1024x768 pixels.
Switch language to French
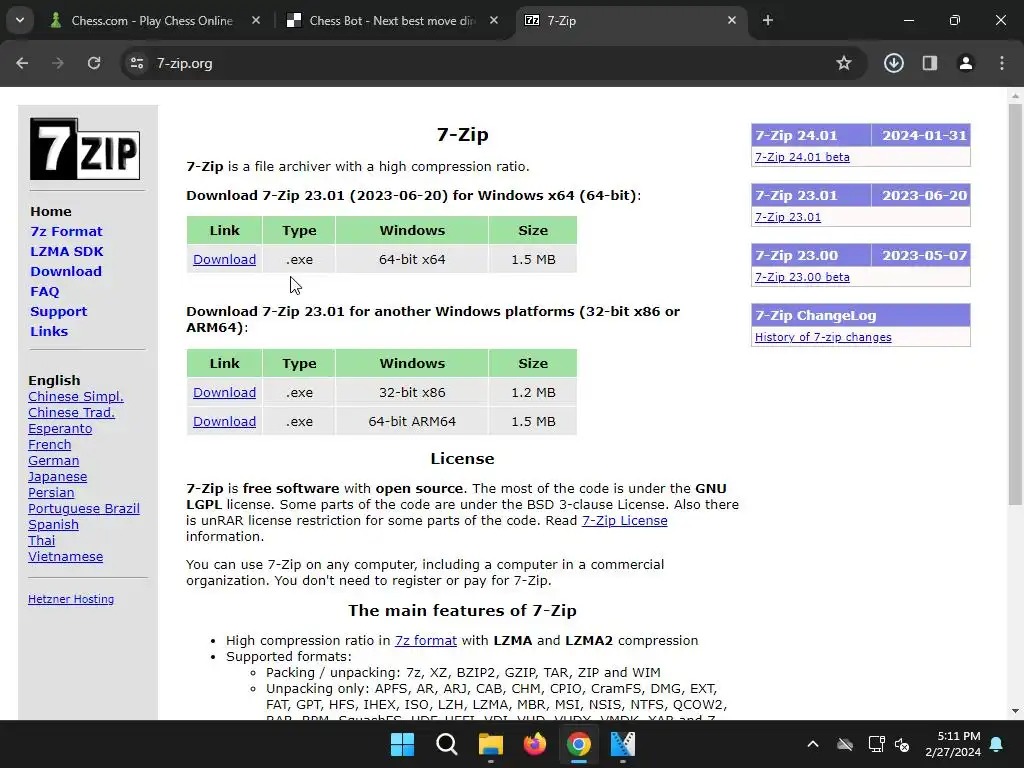[x=50, y=445]
